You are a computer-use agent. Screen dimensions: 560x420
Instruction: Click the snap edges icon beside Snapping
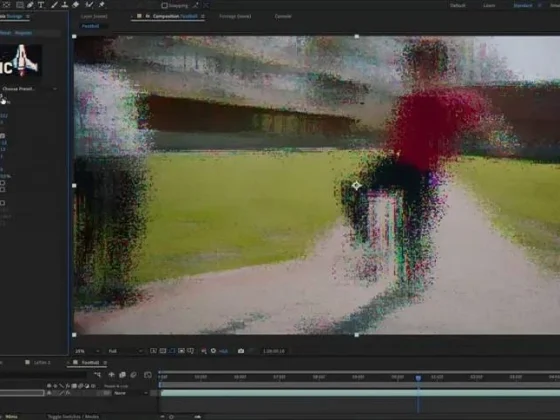point(196,5)
